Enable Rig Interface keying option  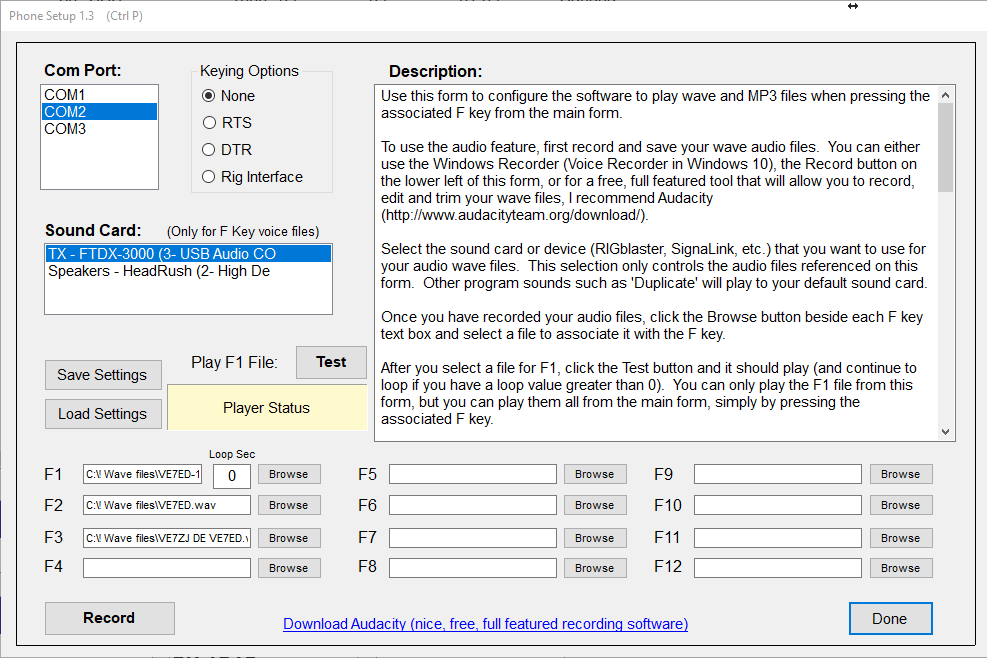pyautogui.click(x=209, y=177)
